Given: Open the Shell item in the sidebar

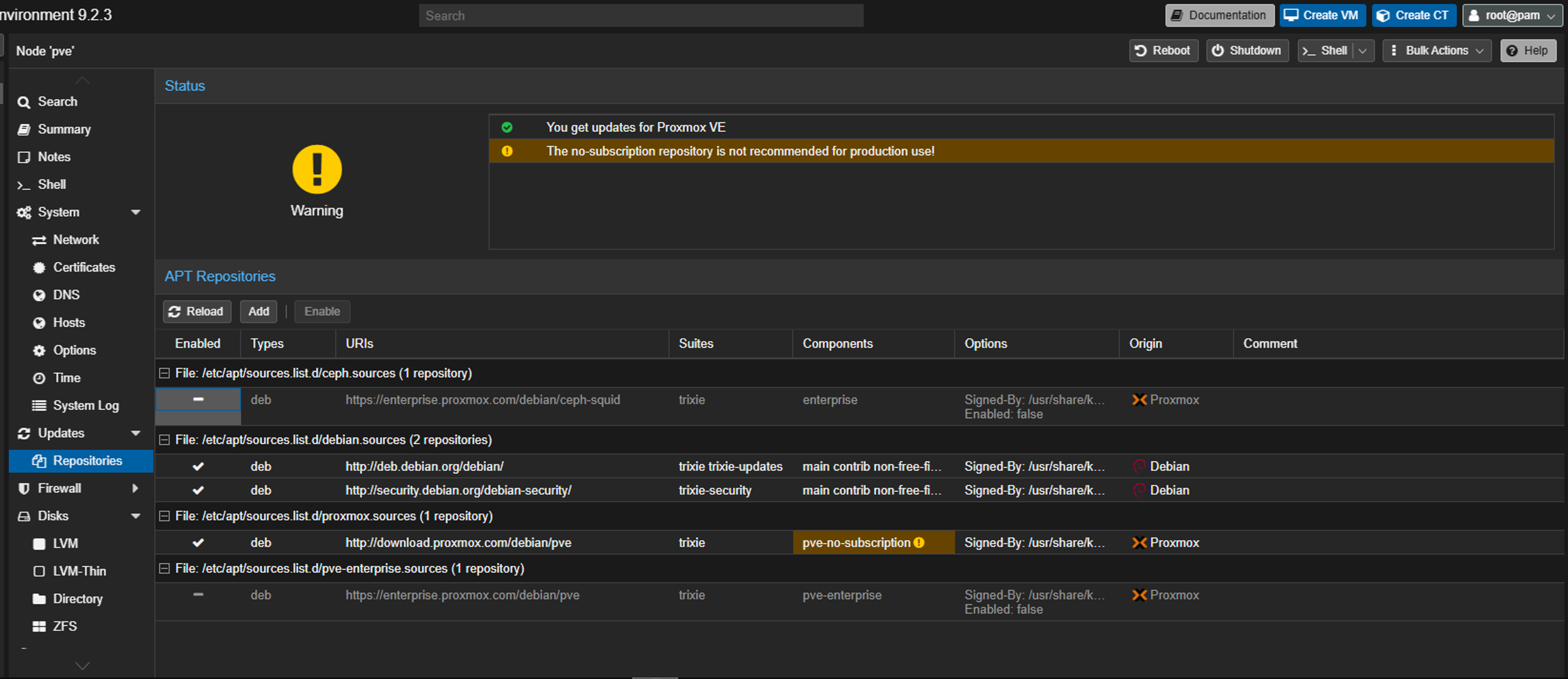Looking at the screenshot, I should point(82,185).
